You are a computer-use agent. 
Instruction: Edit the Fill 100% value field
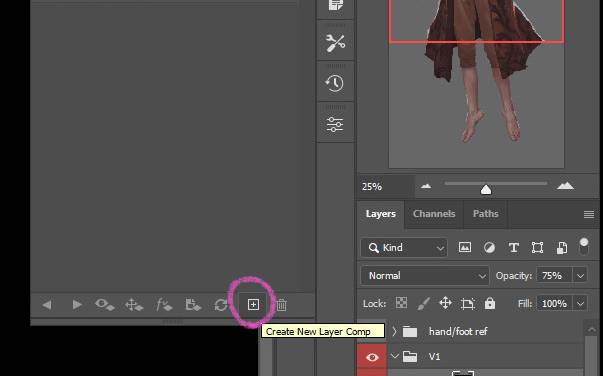pyautogui.click(x=554, y=304)
